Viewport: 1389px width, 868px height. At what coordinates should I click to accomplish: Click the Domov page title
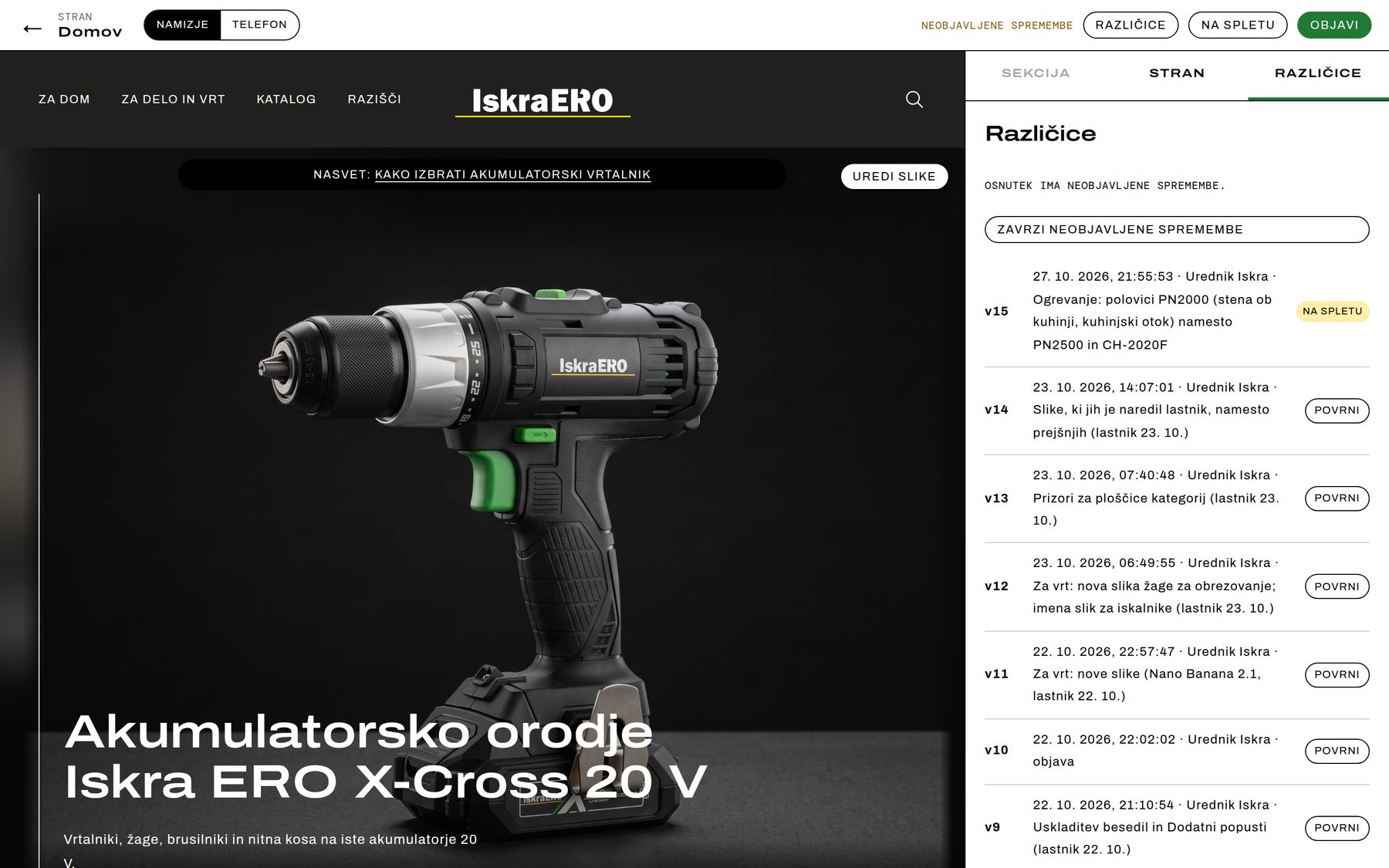tap(90, 32)
